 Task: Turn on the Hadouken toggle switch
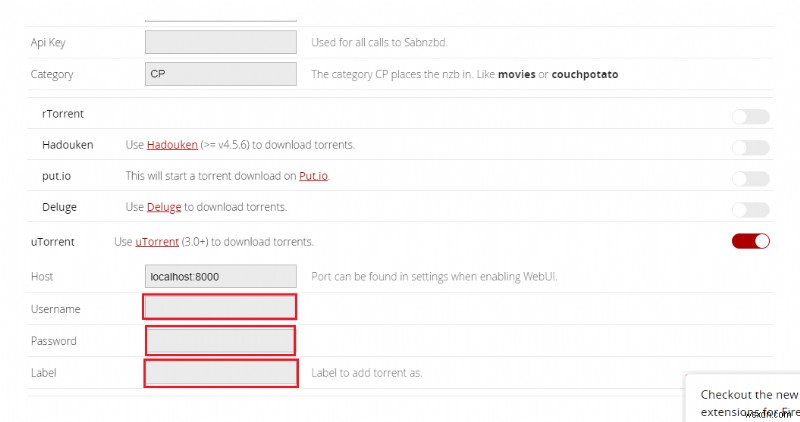pyautogui.click(x=750, y=147)
